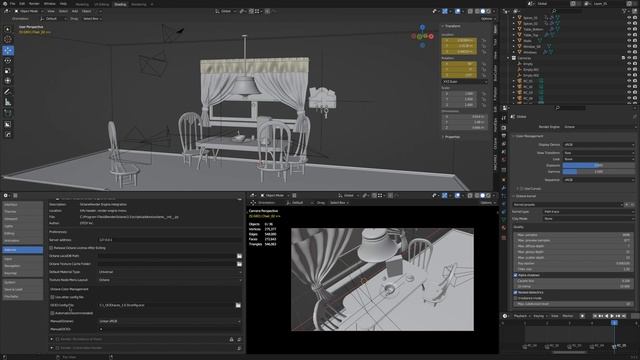Open Options in User Perspective viewport
Screen dimensions: 640x360
pyautogui.click(x=487, y=19)
